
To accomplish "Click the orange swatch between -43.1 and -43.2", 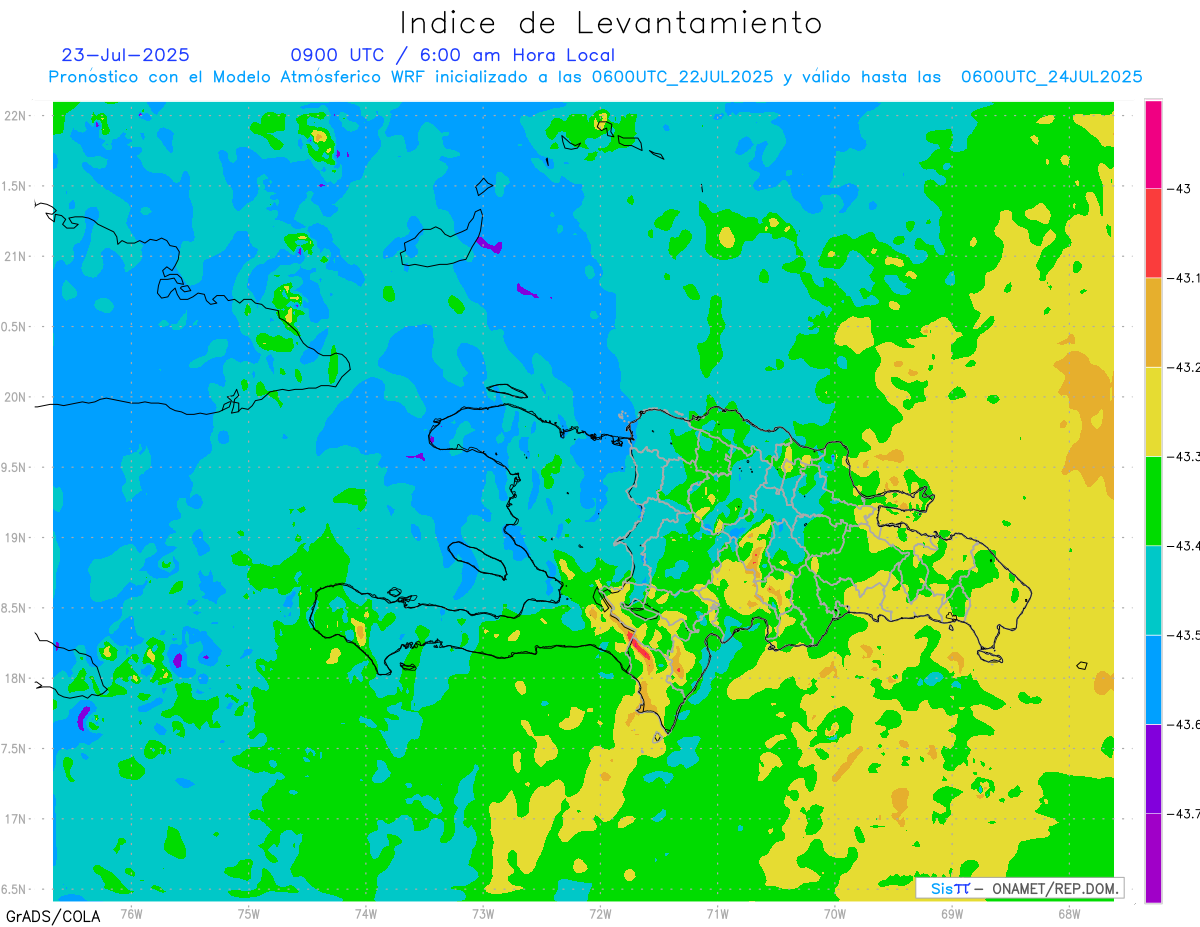I will coord(1153,322).
